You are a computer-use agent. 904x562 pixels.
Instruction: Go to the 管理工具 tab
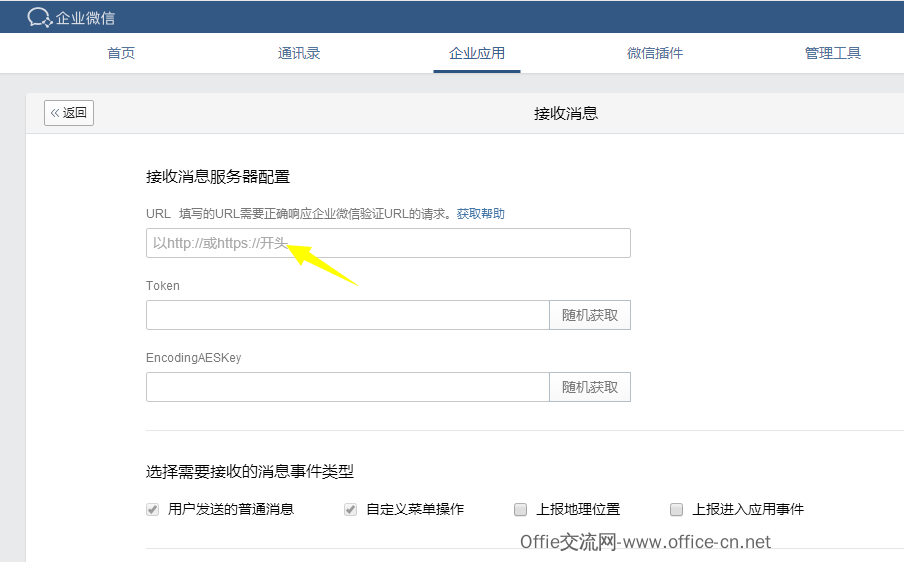point(833,53)
